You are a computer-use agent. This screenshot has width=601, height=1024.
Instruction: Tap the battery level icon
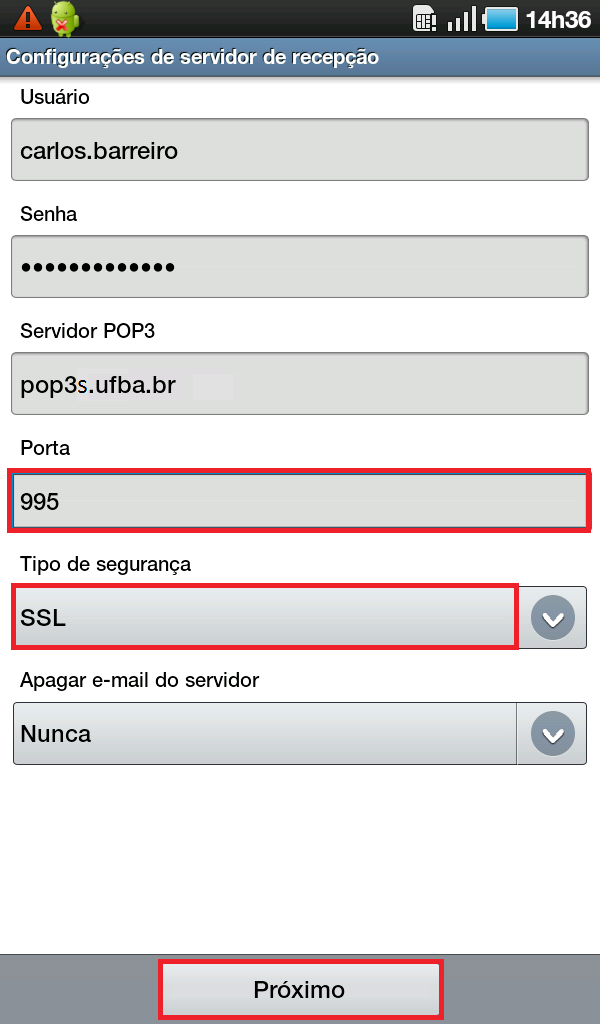pyautogui.click(x=501, y=19)
